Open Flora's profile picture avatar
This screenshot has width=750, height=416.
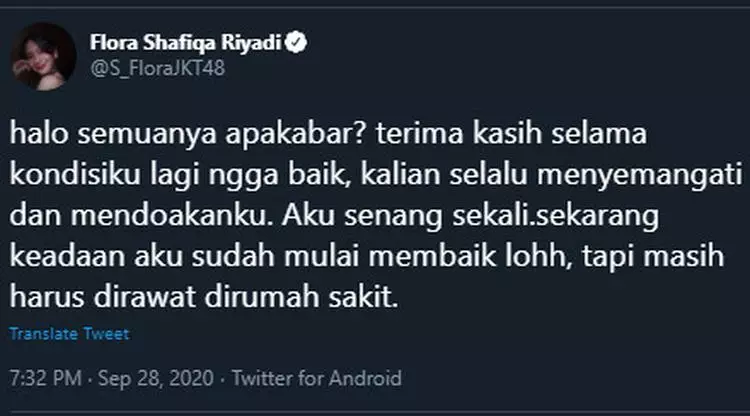tap(44, 56)
